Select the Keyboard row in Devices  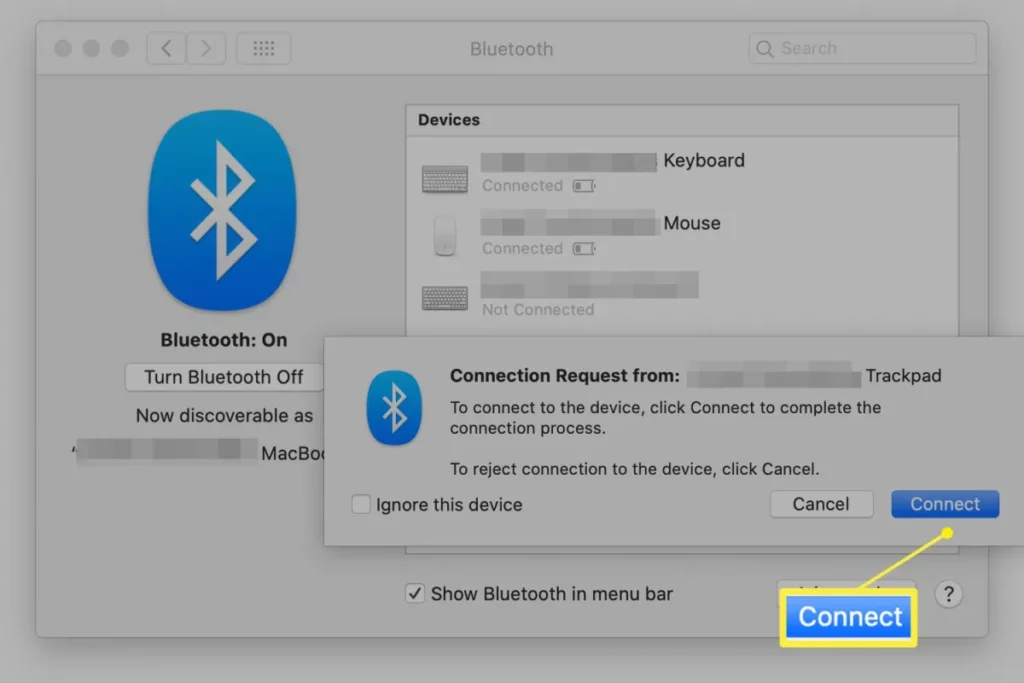click(682, 173)
